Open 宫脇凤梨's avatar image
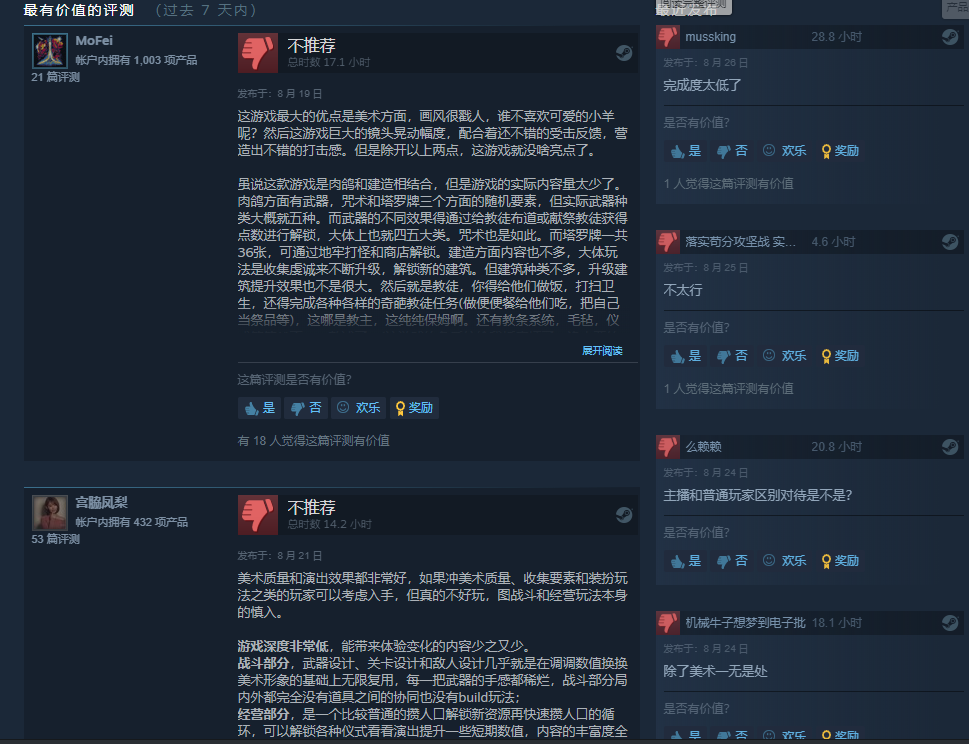This screenshot has width=969, height=744. click(49, 513)
